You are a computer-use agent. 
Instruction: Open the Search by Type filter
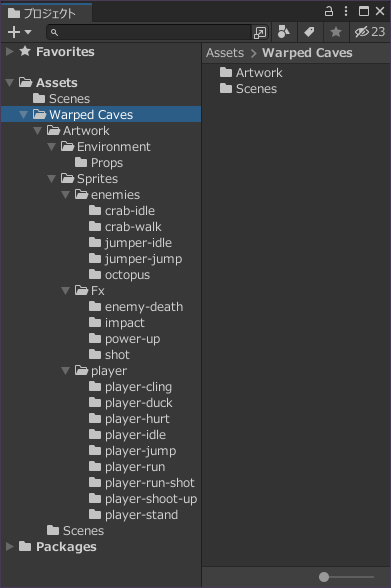pyautogui.click(x=284, y=32)
